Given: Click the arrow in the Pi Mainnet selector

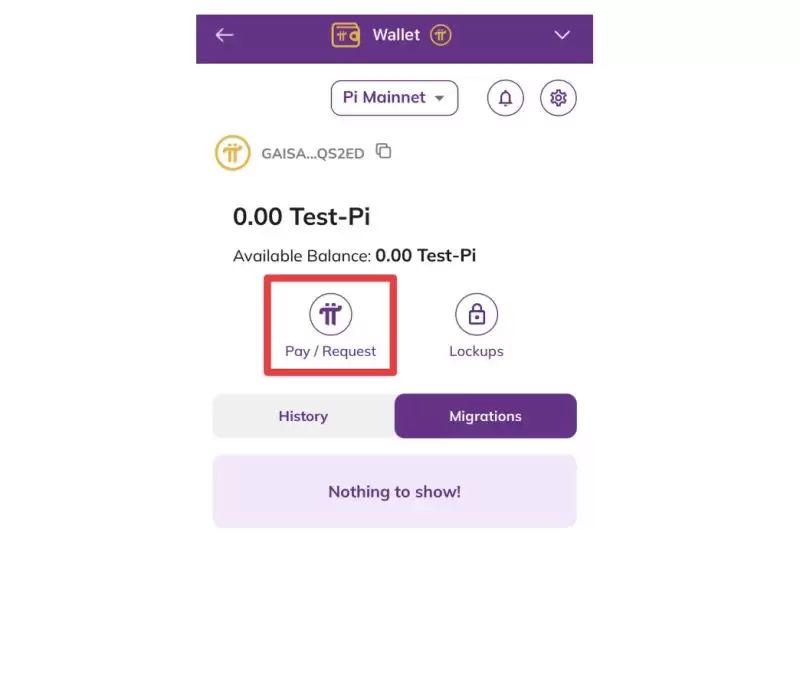Looking at the screenshot, I should tap(439, 98).
